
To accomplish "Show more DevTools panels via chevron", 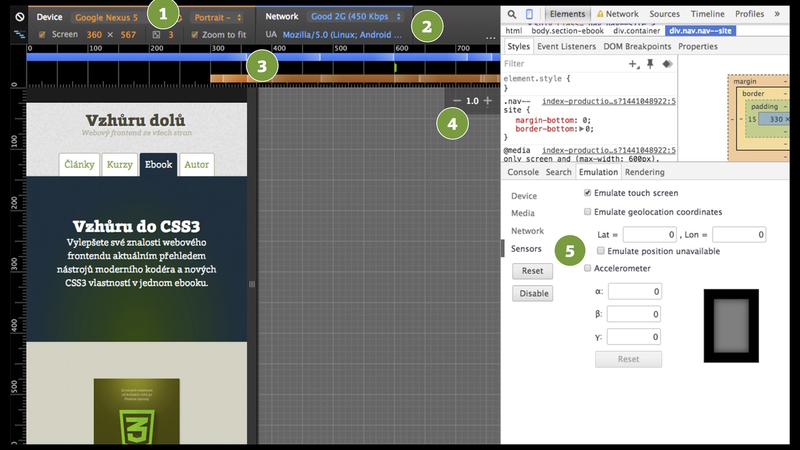I will [x=777, y=15].
